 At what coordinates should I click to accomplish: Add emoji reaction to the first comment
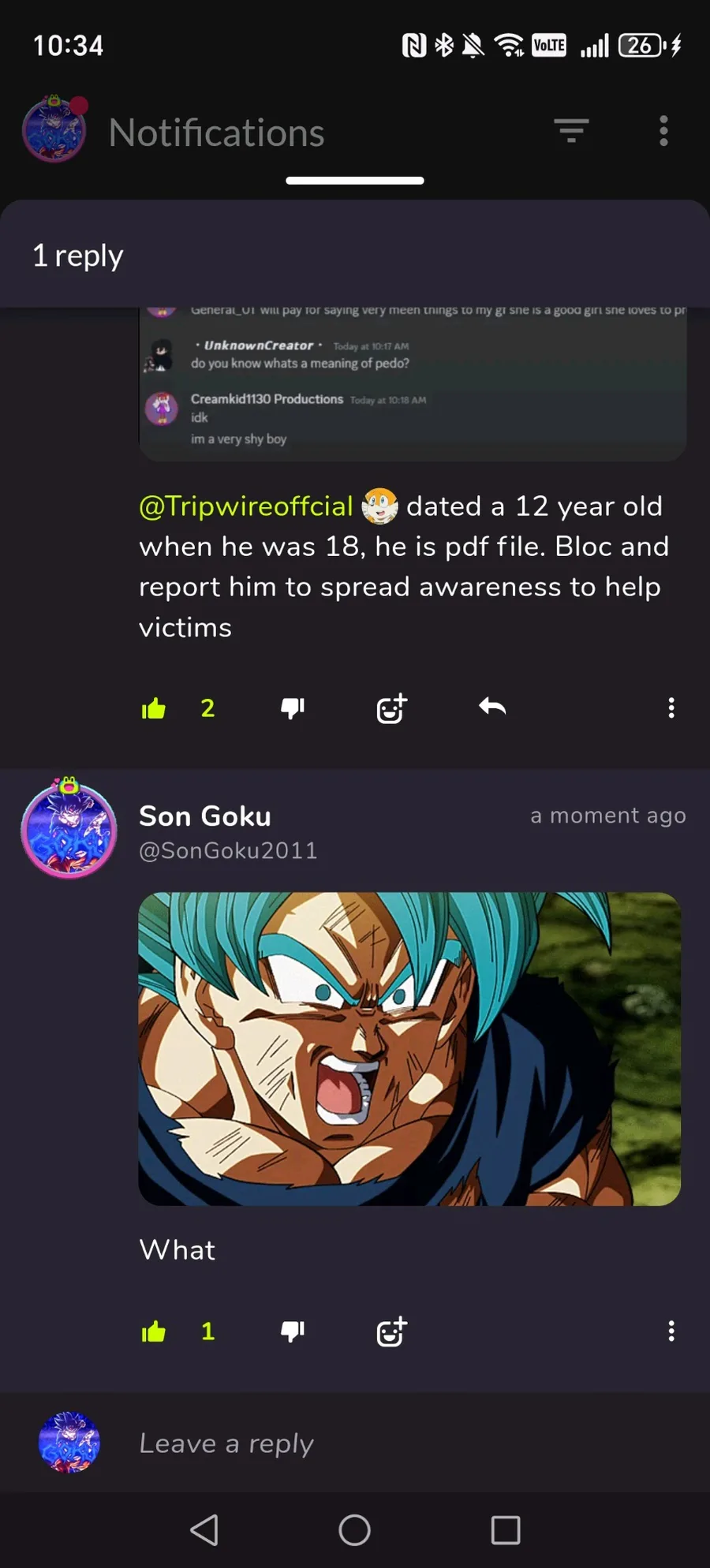pyautogui.click(x=392, y=708)
